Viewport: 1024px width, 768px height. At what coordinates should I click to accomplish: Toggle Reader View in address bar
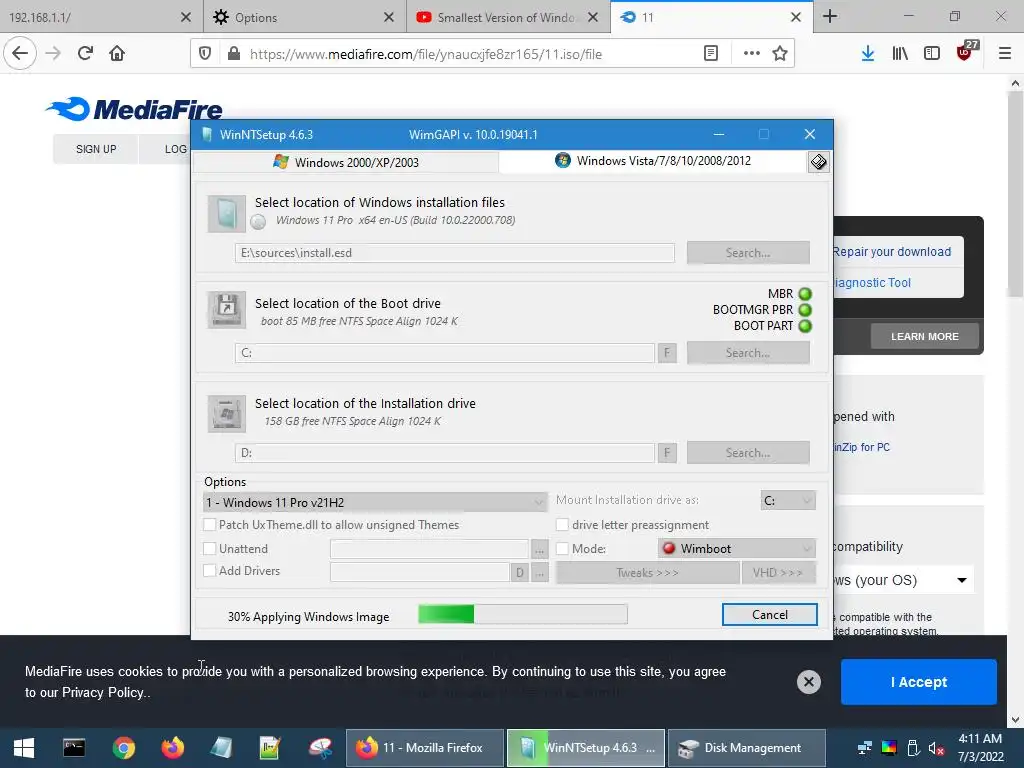(711, 54)
